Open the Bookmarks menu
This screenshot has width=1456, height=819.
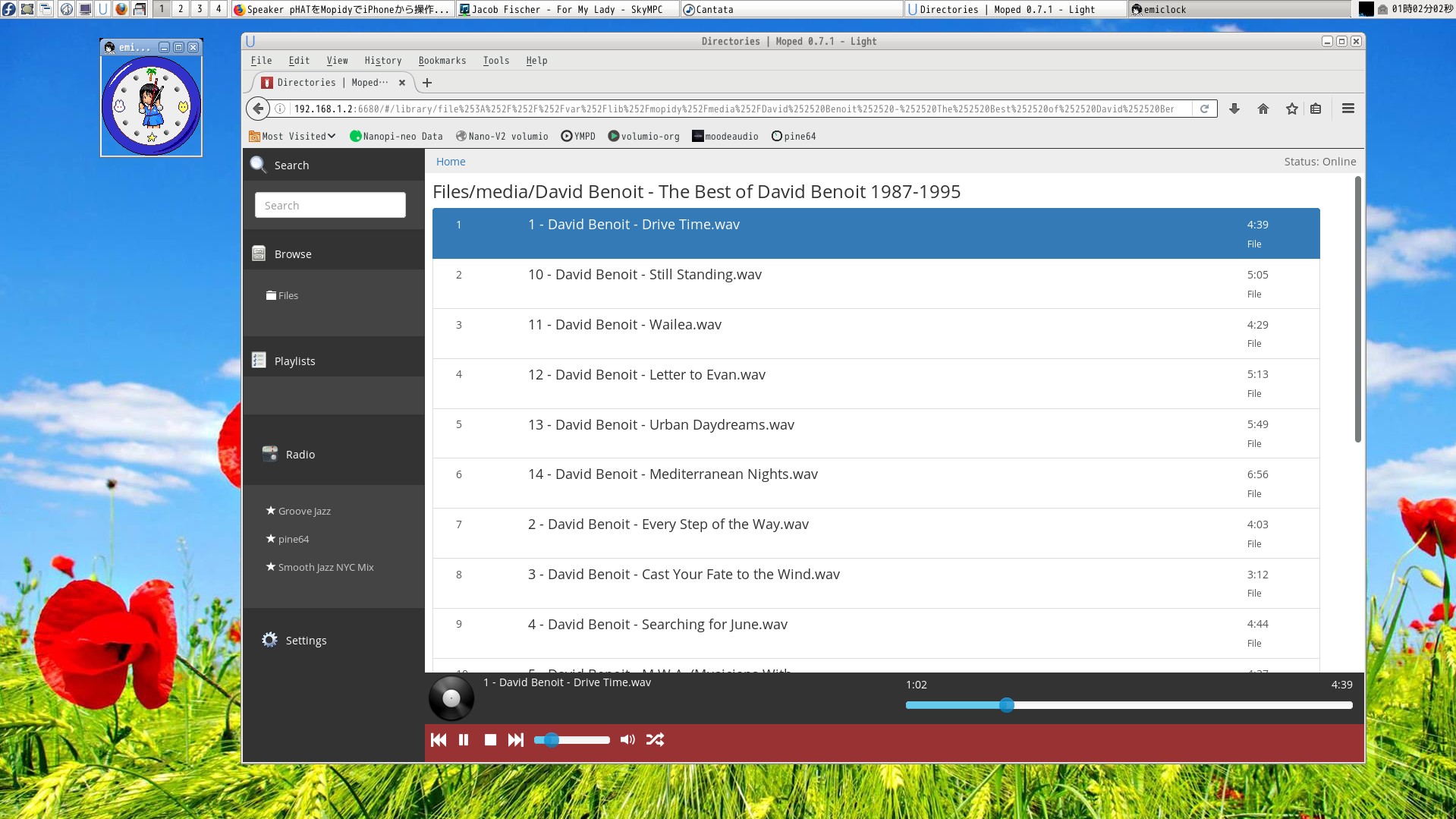[442, 61]
